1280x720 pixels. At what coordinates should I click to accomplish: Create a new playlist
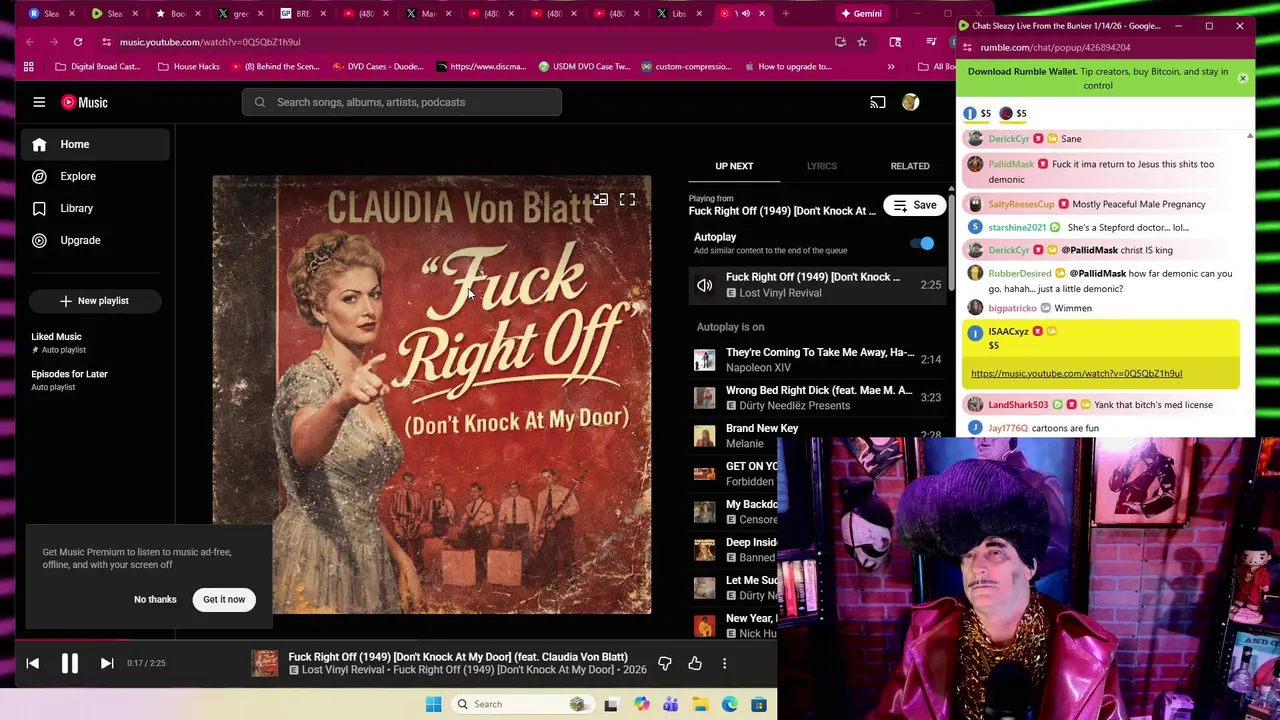click(x=95, y=301)
